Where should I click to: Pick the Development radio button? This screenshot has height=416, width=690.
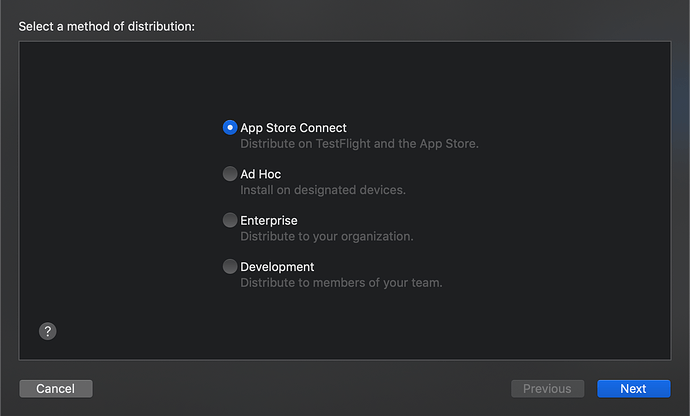click(230, 267)
